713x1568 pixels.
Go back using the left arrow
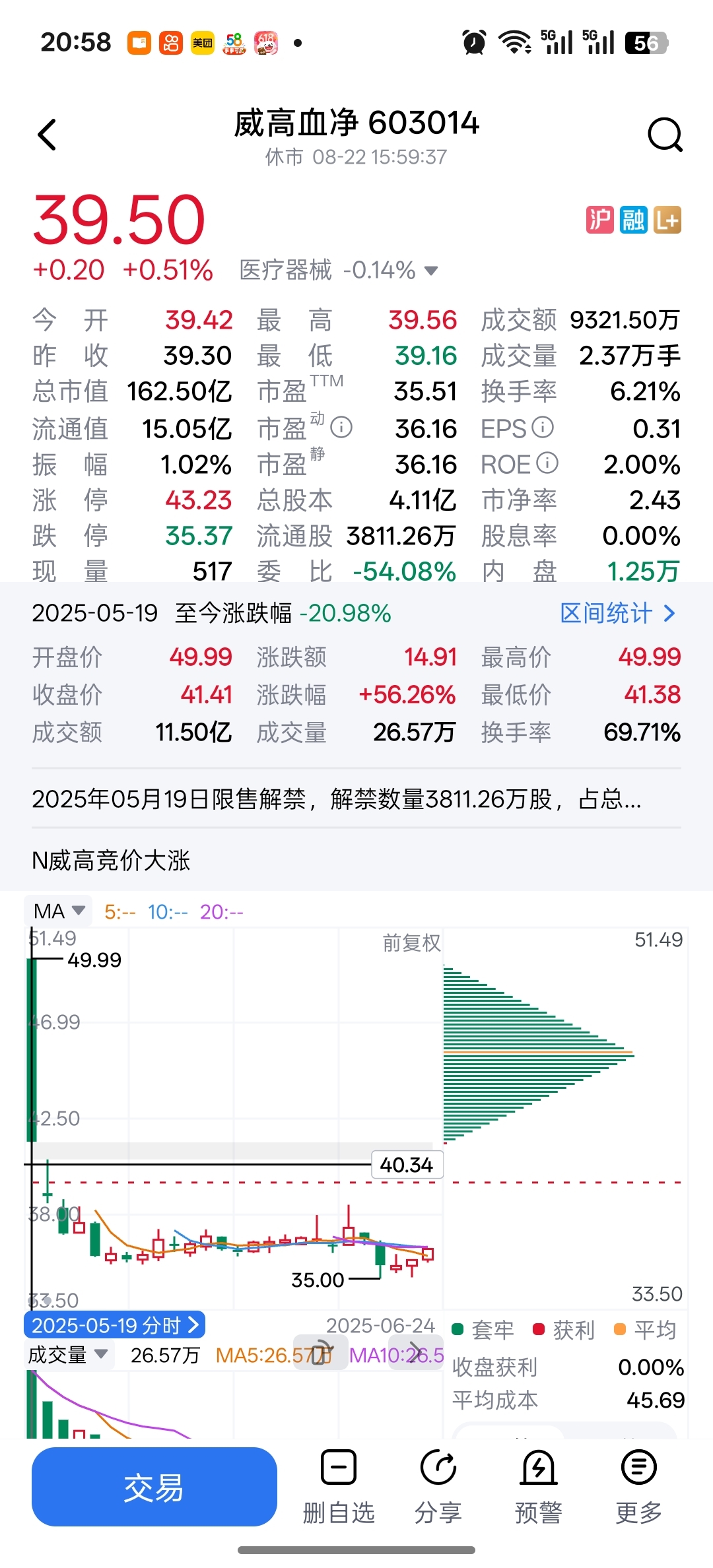pos(47,135)
